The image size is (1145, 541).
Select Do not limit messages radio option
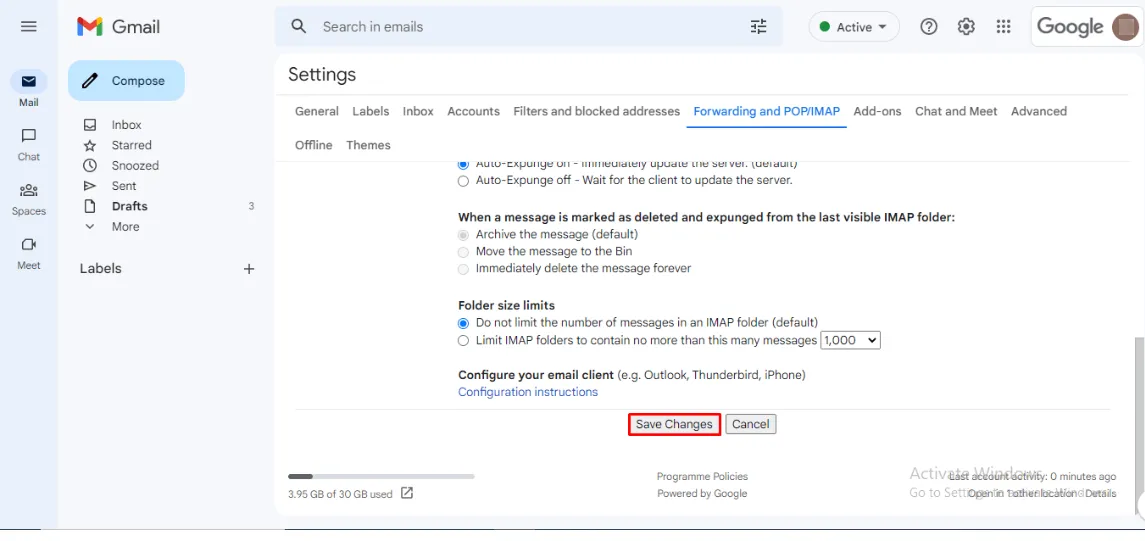coord(463,323)
